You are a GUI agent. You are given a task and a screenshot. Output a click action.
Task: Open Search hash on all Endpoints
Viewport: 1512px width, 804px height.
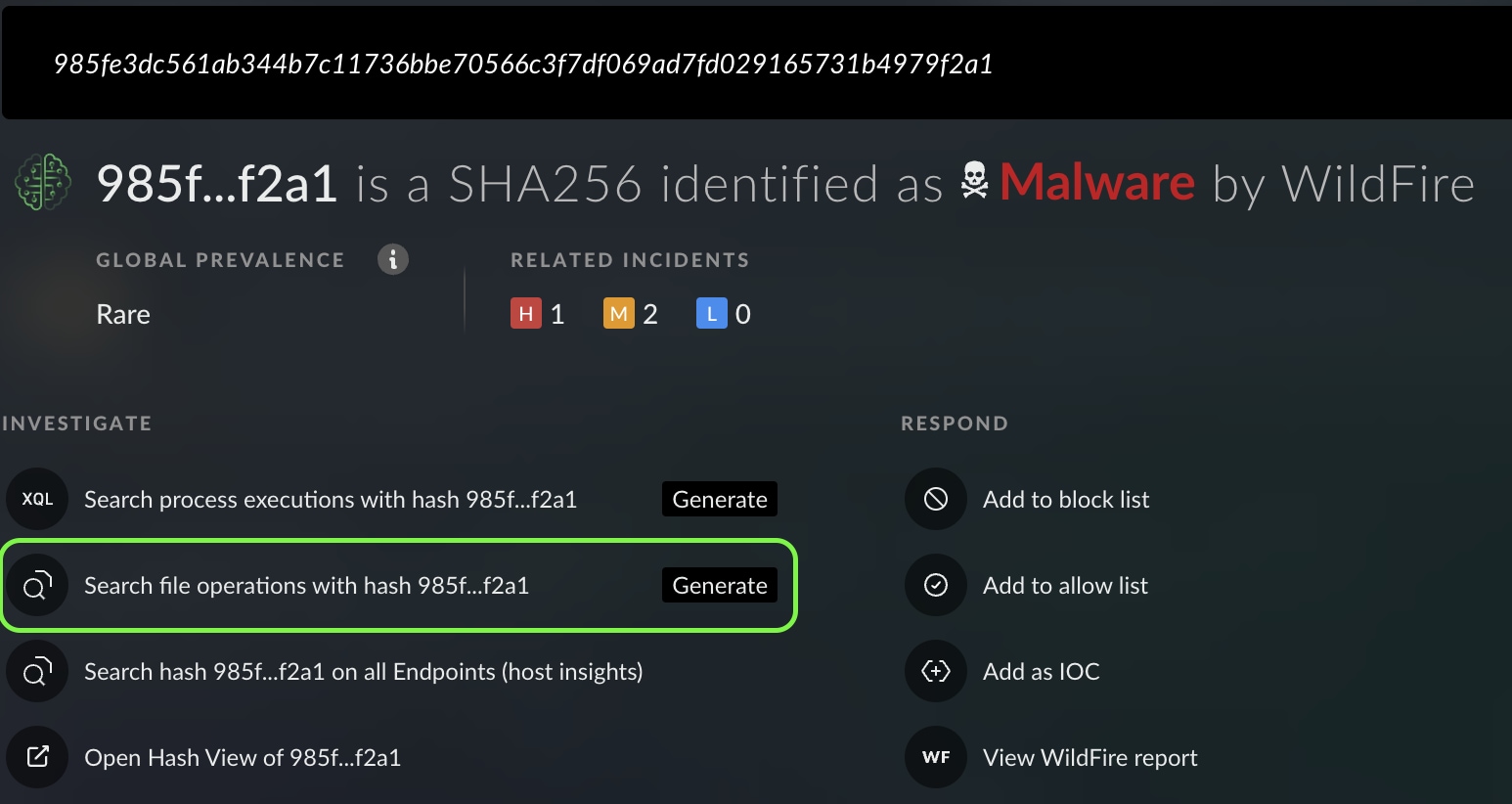click(363, 672)
